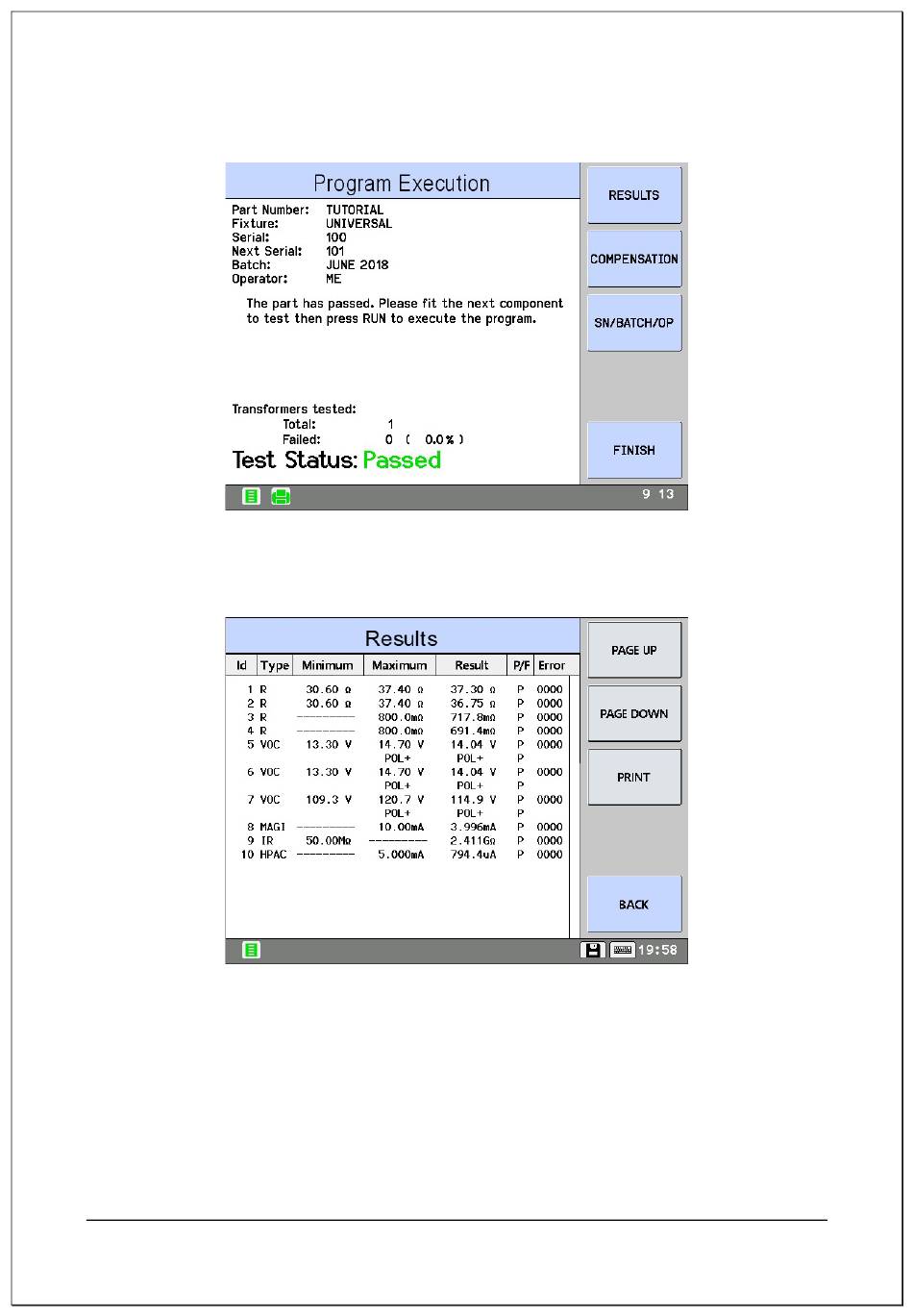Select the 10.00mA maximum in row 8
Screen dimensions: 913x1316
(401, 827)
